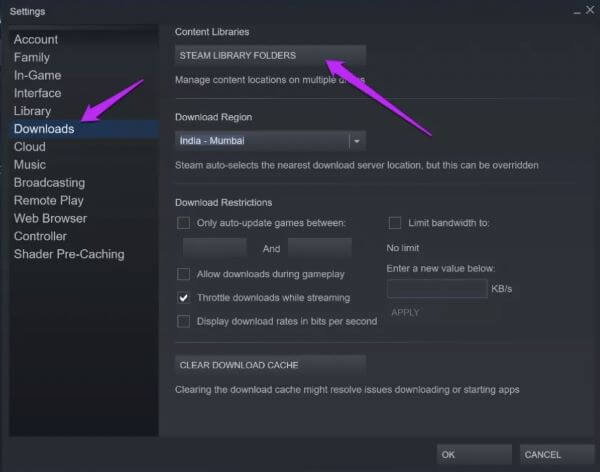Screen dimensions: 600x472
Task: Toggle Allow downloads during gameplay
Action: pyautogui.click(x=183, y=274)
